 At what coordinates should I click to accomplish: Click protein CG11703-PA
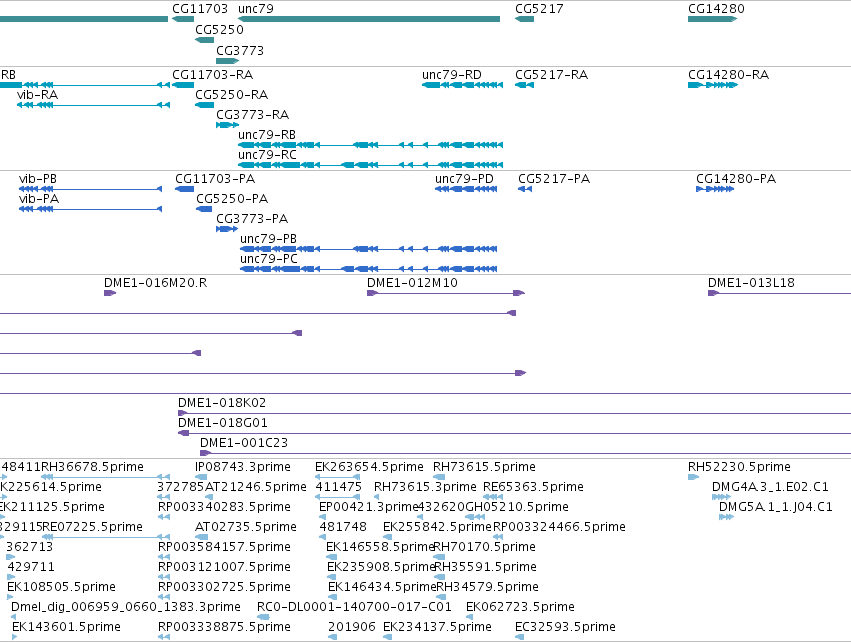coord(185,189)
